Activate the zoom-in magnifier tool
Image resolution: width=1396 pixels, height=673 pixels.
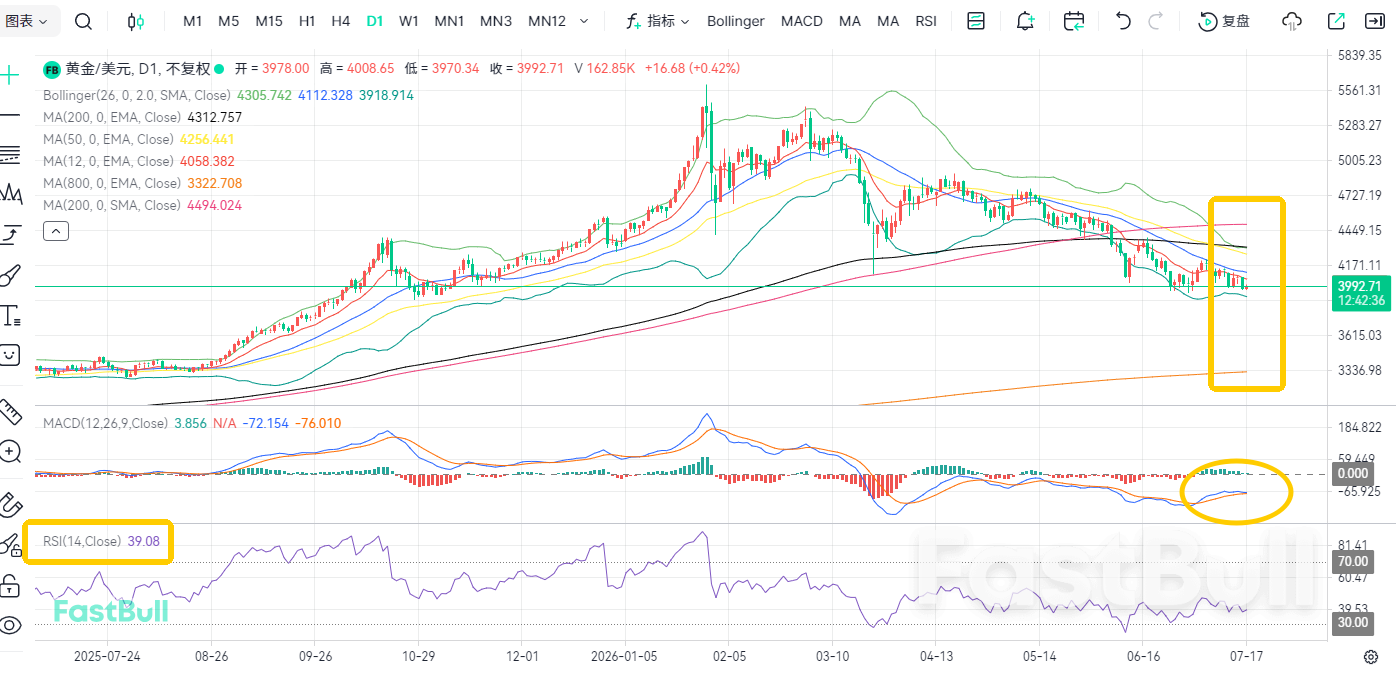click(x=11, y=452)
